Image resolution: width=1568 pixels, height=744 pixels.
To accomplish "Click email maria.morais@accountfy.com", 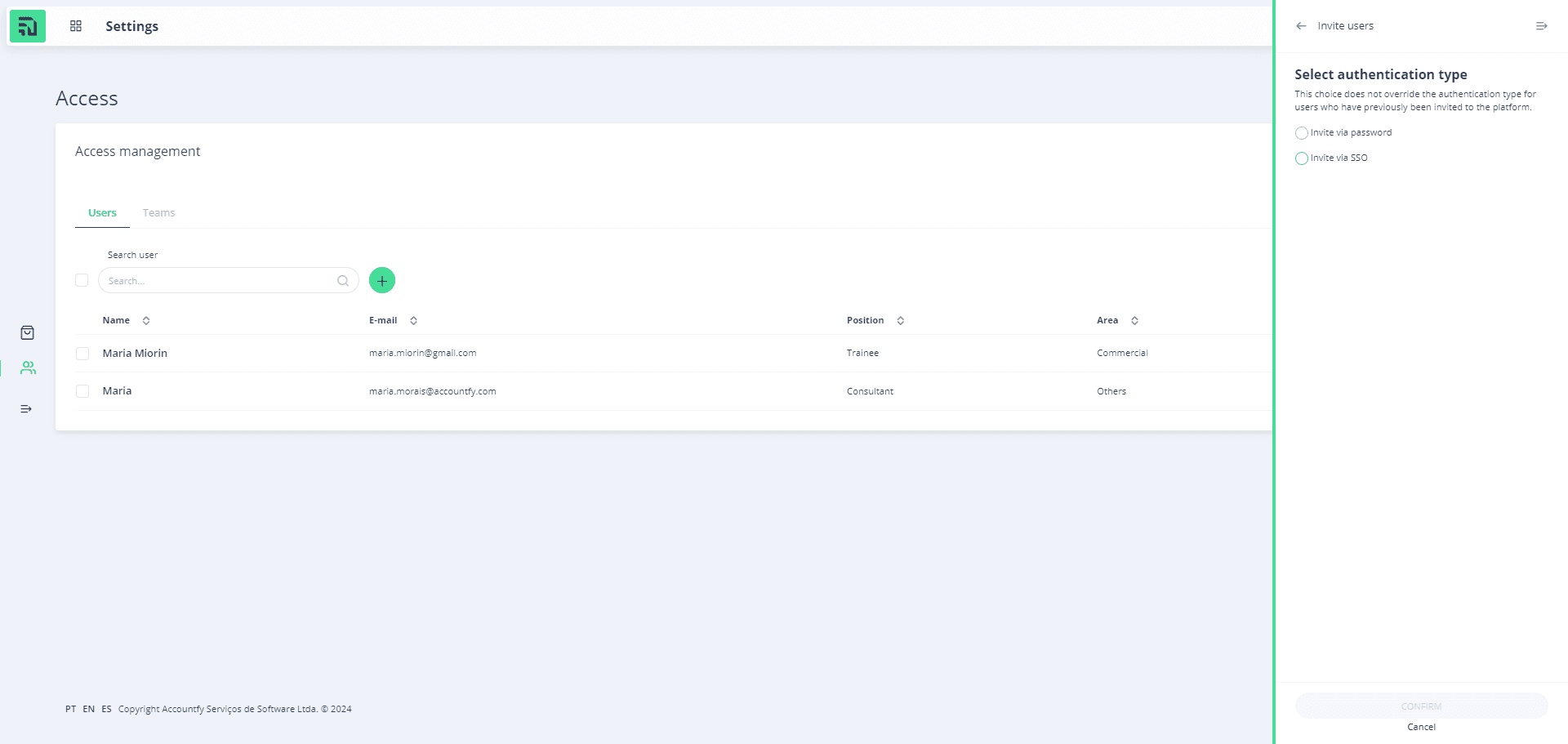I will (x=432, y=391).
